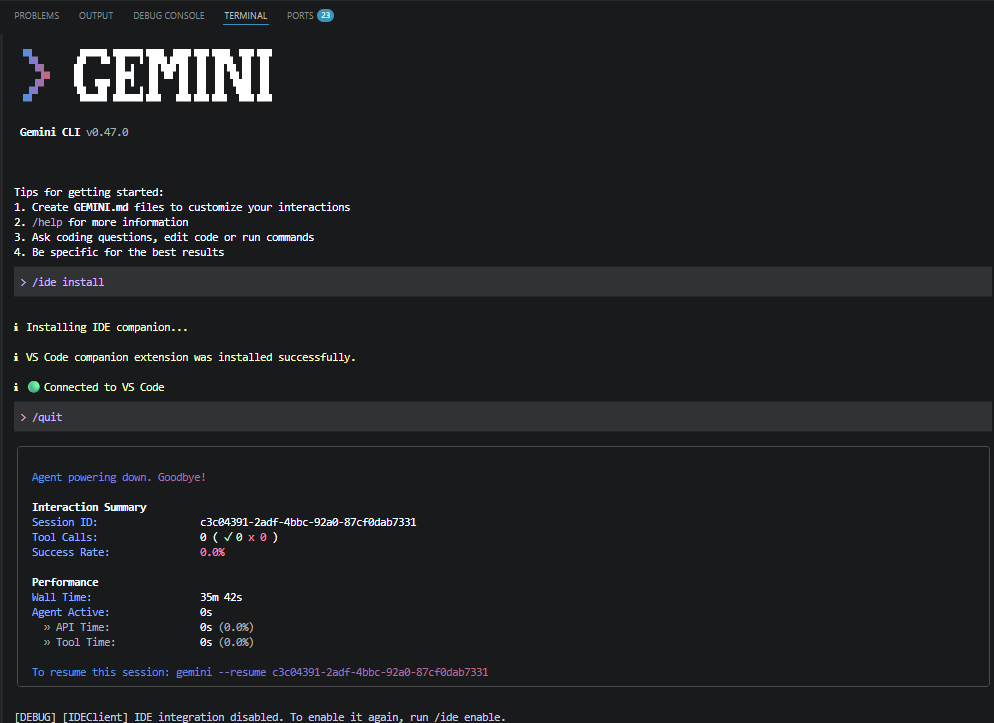Click the '/help for more information' tip
The image size is (994, 723).
pyautogui.click(x=101, y=222)
